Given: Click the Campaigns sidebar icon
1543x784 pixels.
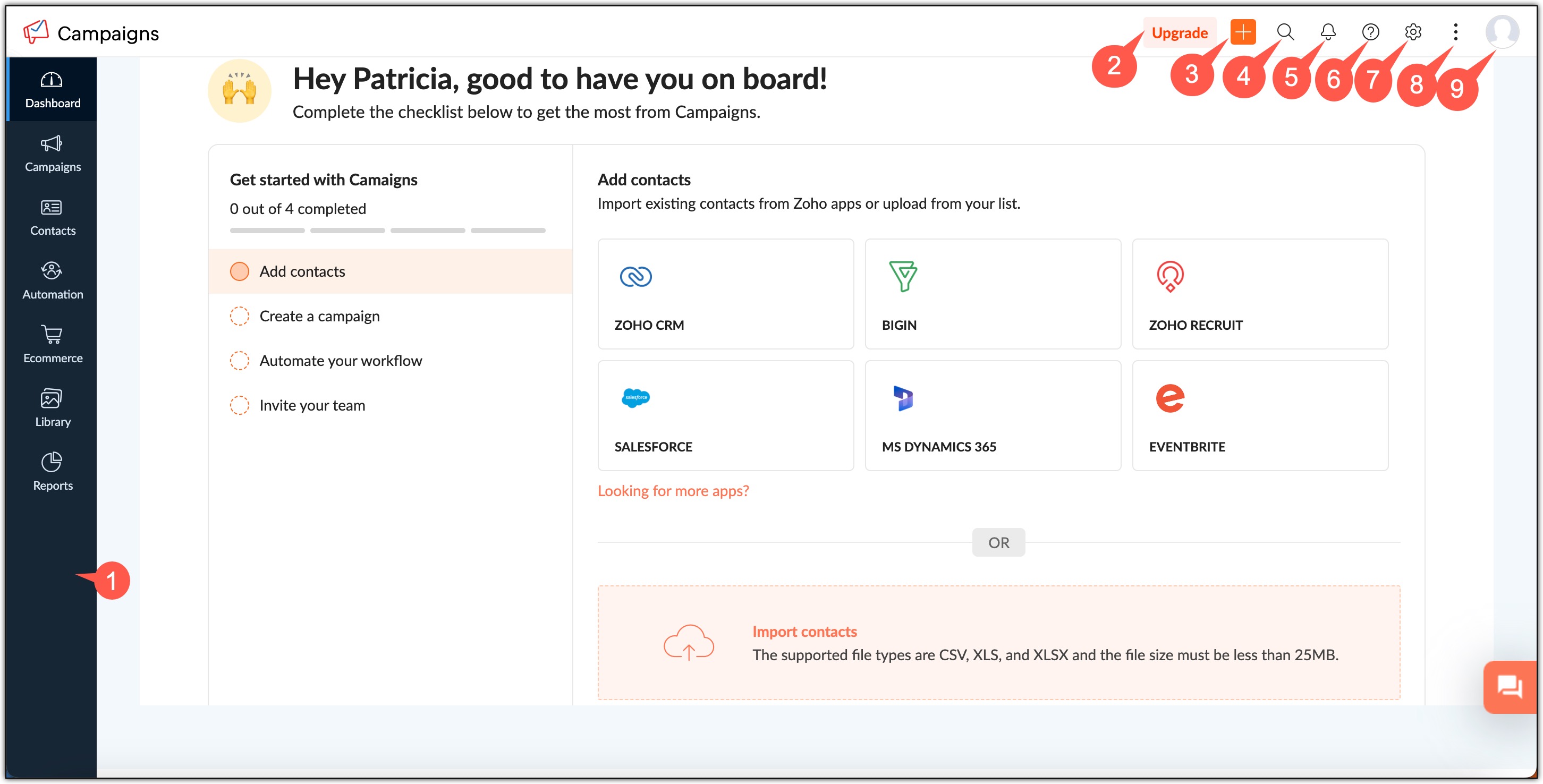Looking at the screenshot, I should (51, 152).
